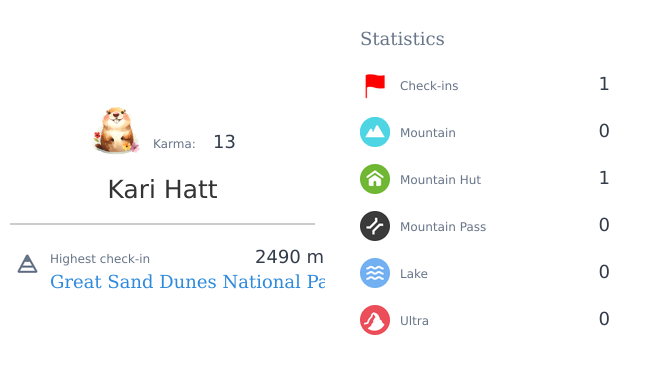
Task: Click the Mountain Hut count of 1
Action: click(604, 178)
